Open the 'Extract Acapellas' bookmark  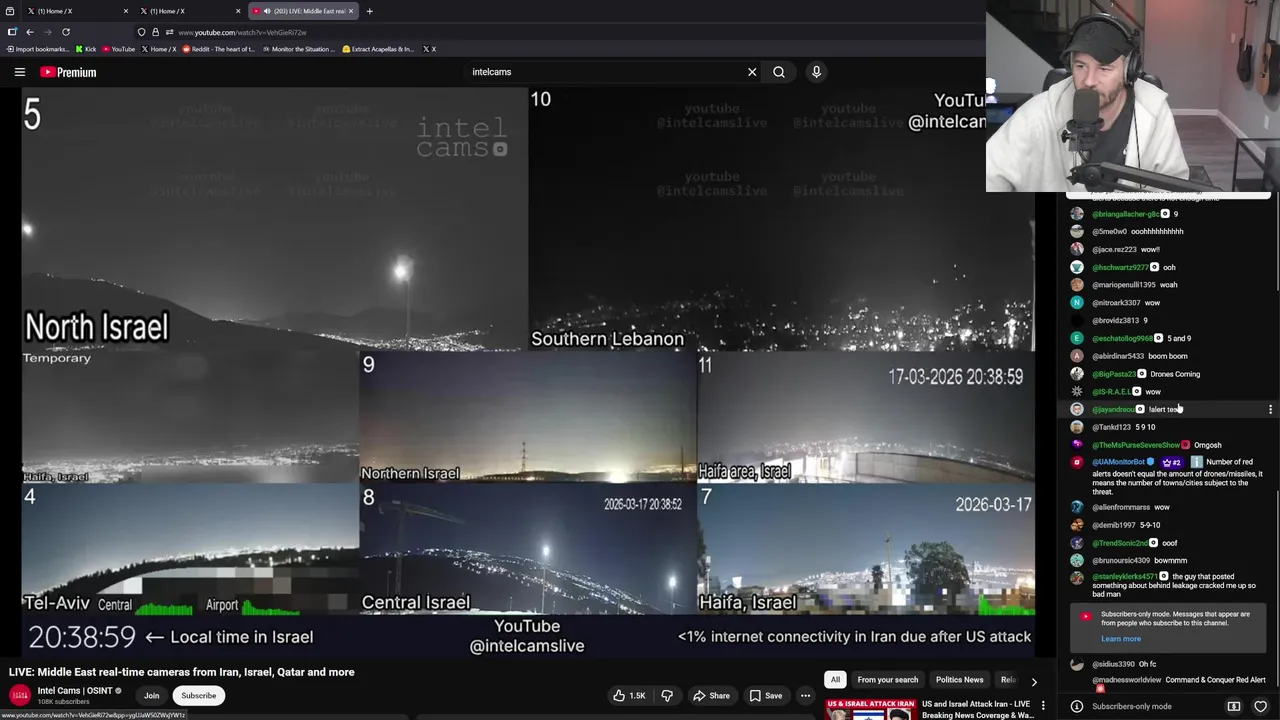(378, 49)
